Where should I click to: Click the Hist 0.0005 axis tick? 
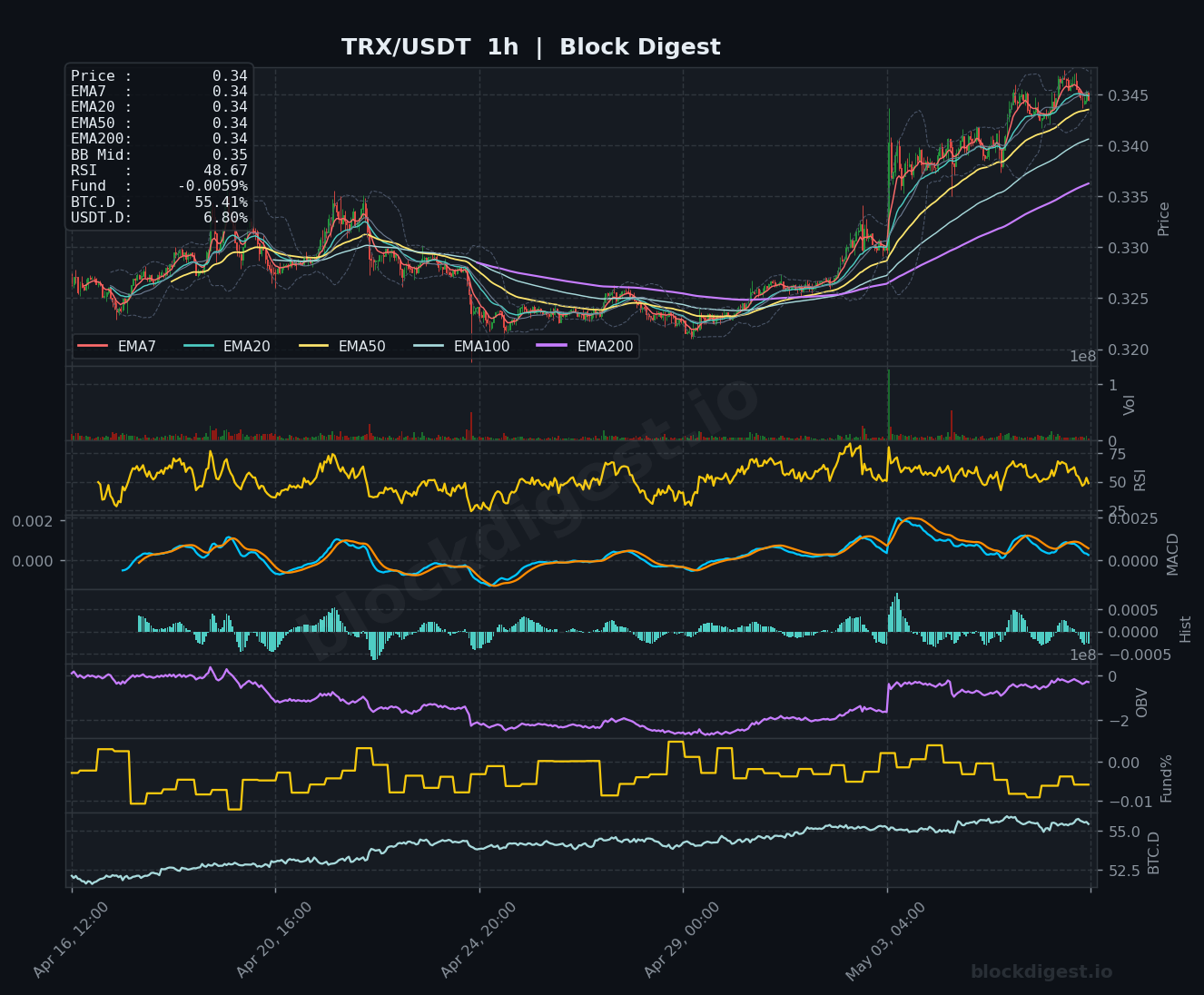tap(1131, 609)
